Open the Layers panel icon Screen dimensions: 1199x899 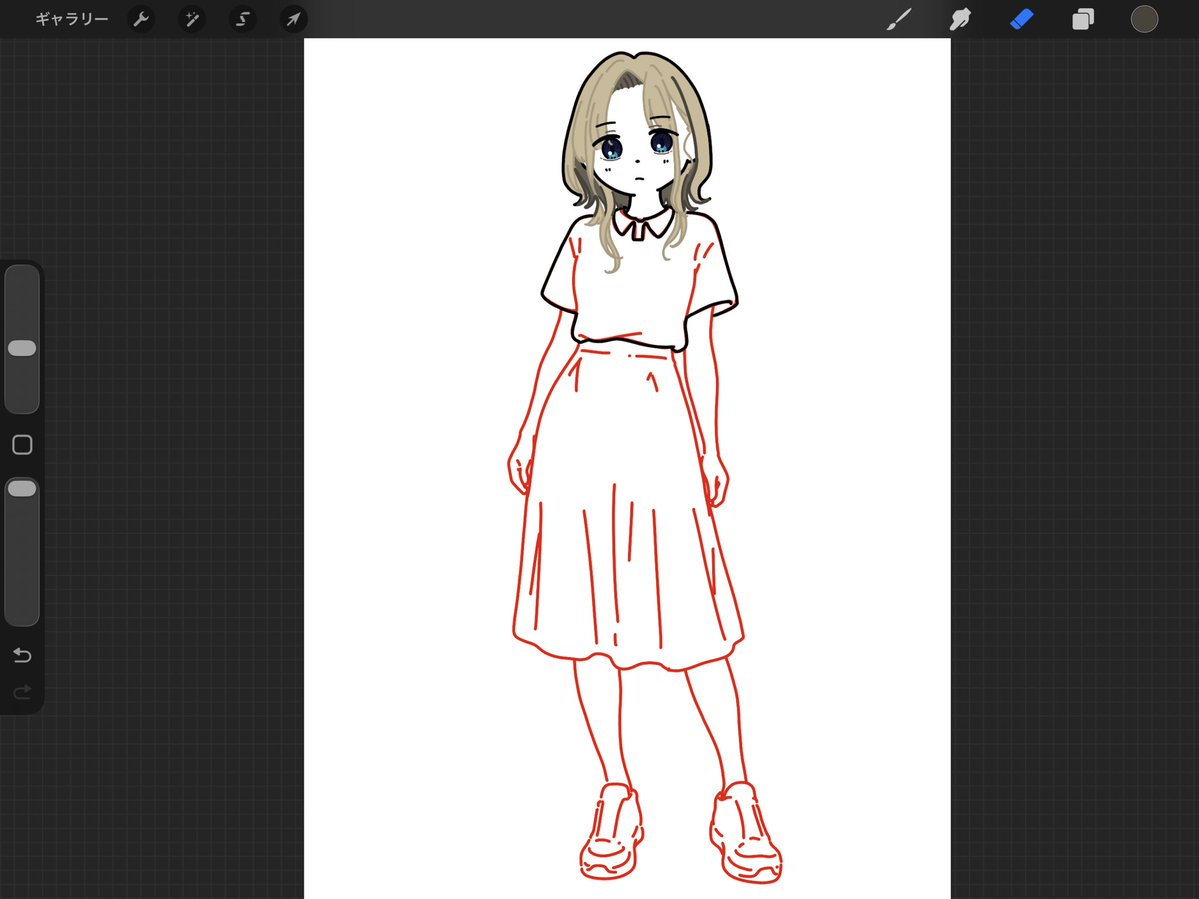coord(1083,19)
